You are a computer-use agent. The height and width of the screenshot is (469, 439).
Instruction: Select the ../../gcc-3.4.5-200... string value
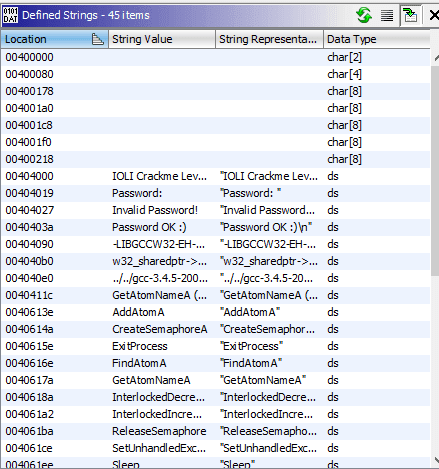(x=160, y=278)
